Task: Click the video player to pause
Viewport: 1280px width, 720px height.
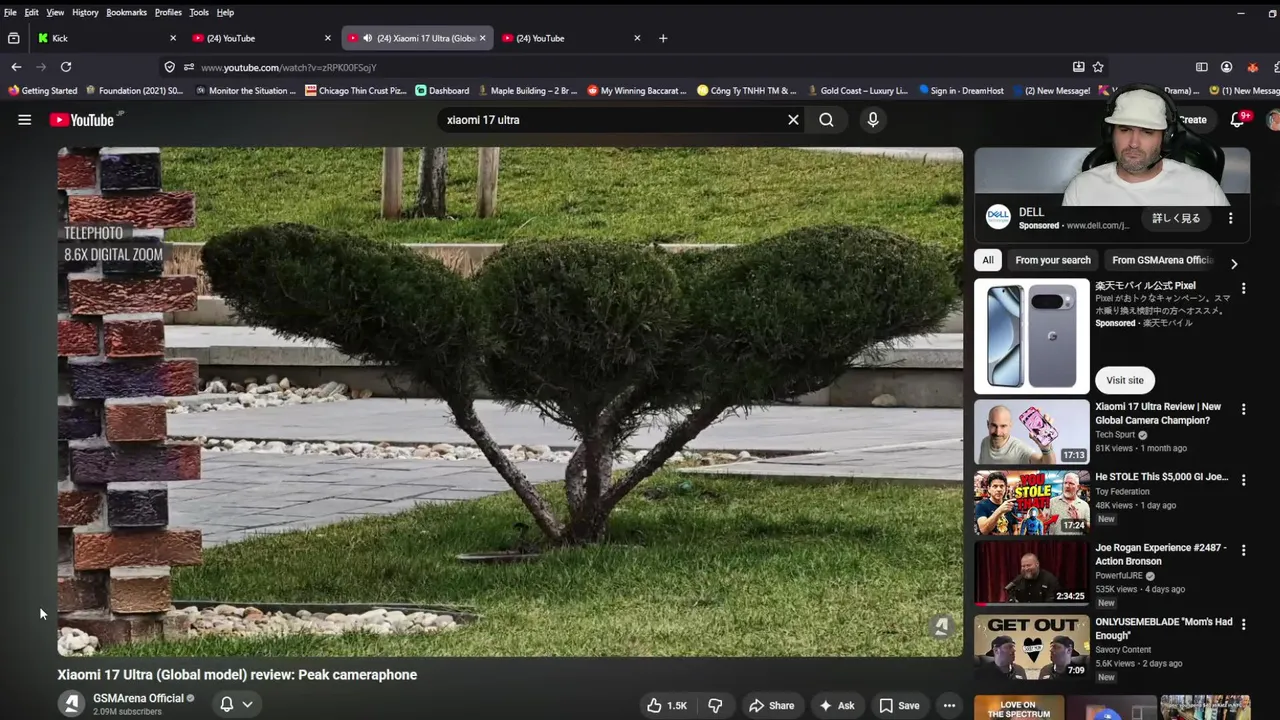Action: pos(510,402)
